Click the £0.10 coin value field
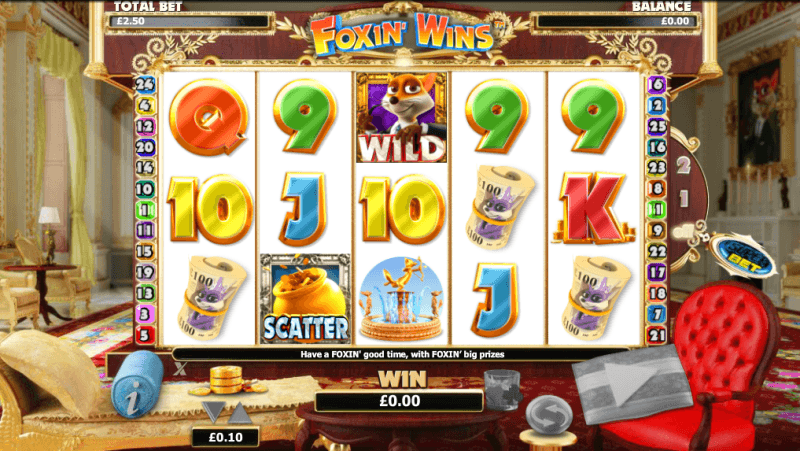The width and height of the screenshot is (800, 451). (x=225, y=437)
